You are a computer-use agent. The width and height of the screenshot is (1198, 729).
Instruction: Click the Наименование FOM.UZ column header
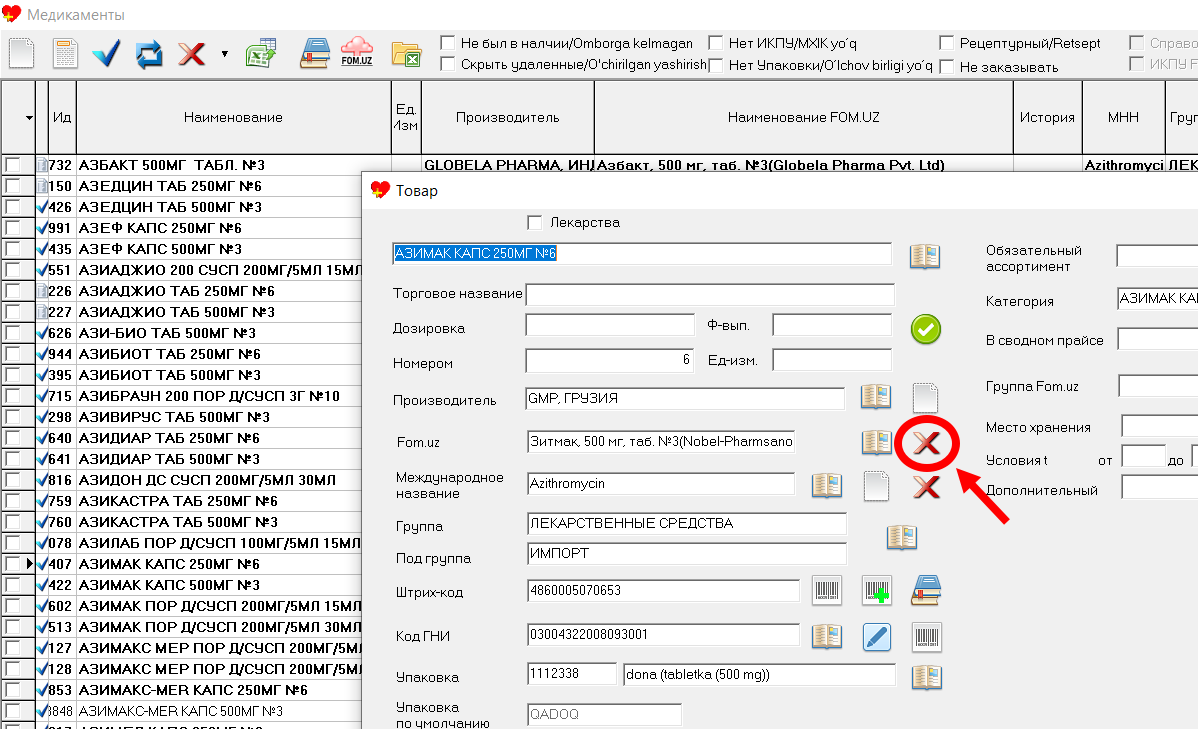[803, 117]
